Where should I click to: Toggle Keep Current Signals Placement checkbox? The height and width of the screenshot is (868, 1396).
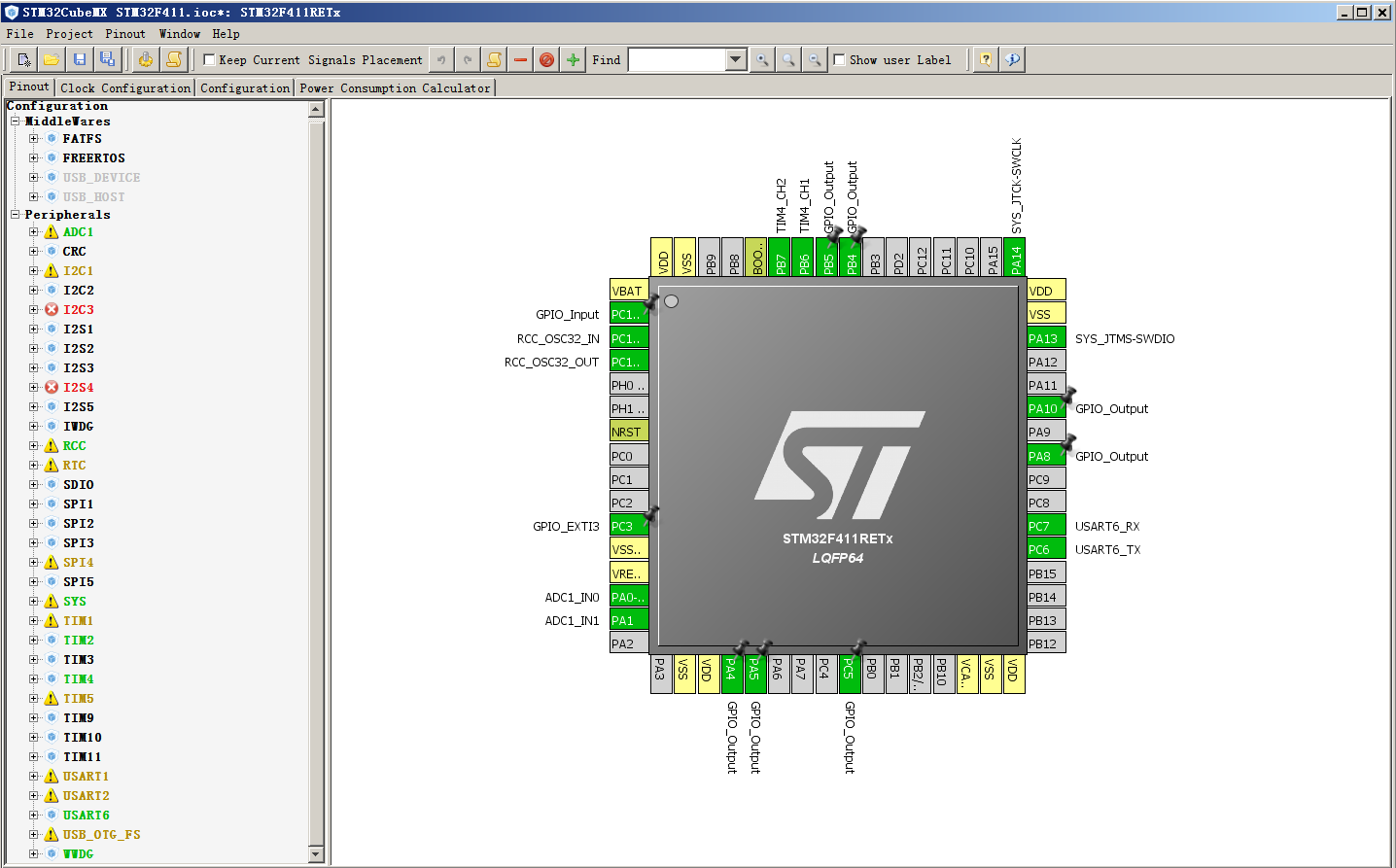pos(209,59)
